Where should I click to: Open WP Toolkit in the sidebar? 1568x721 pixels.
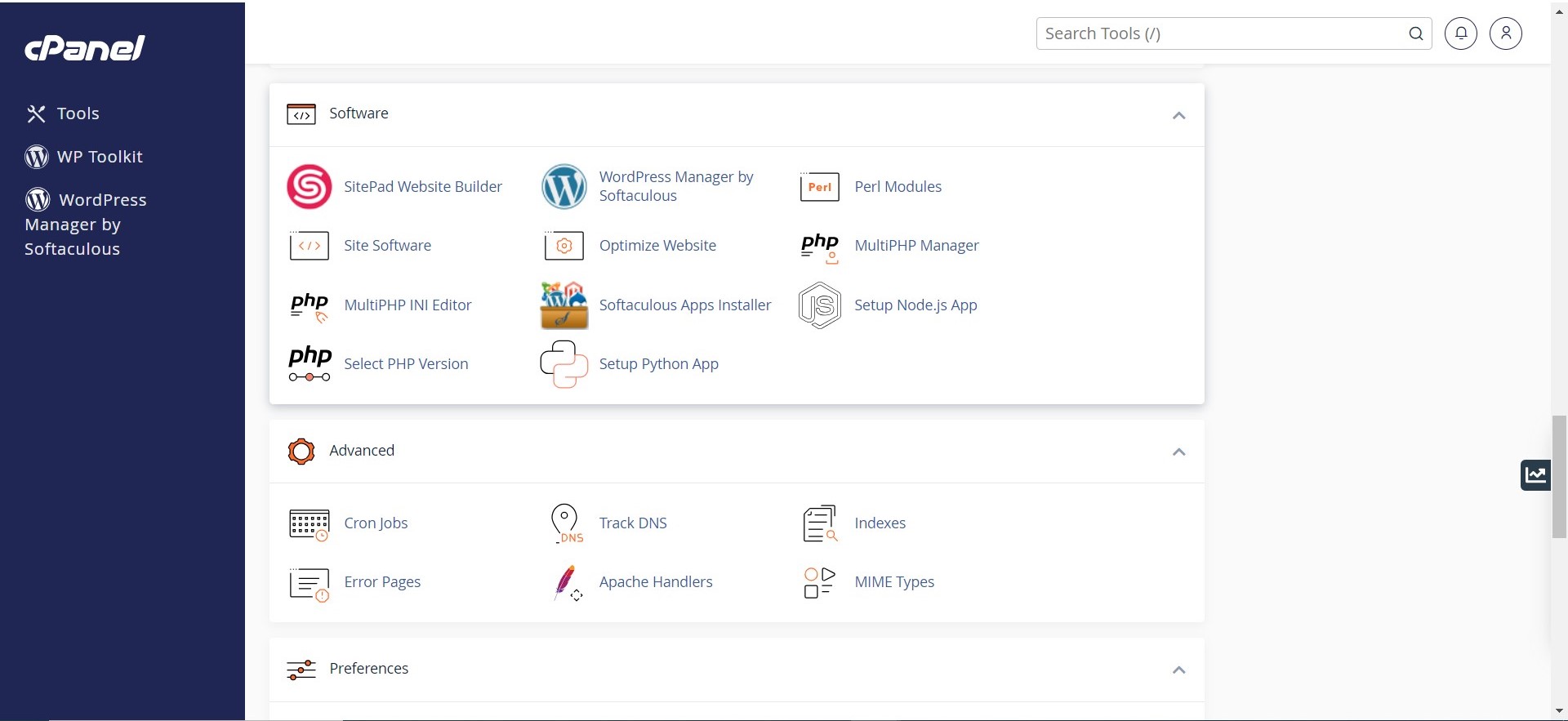point(84,157)
